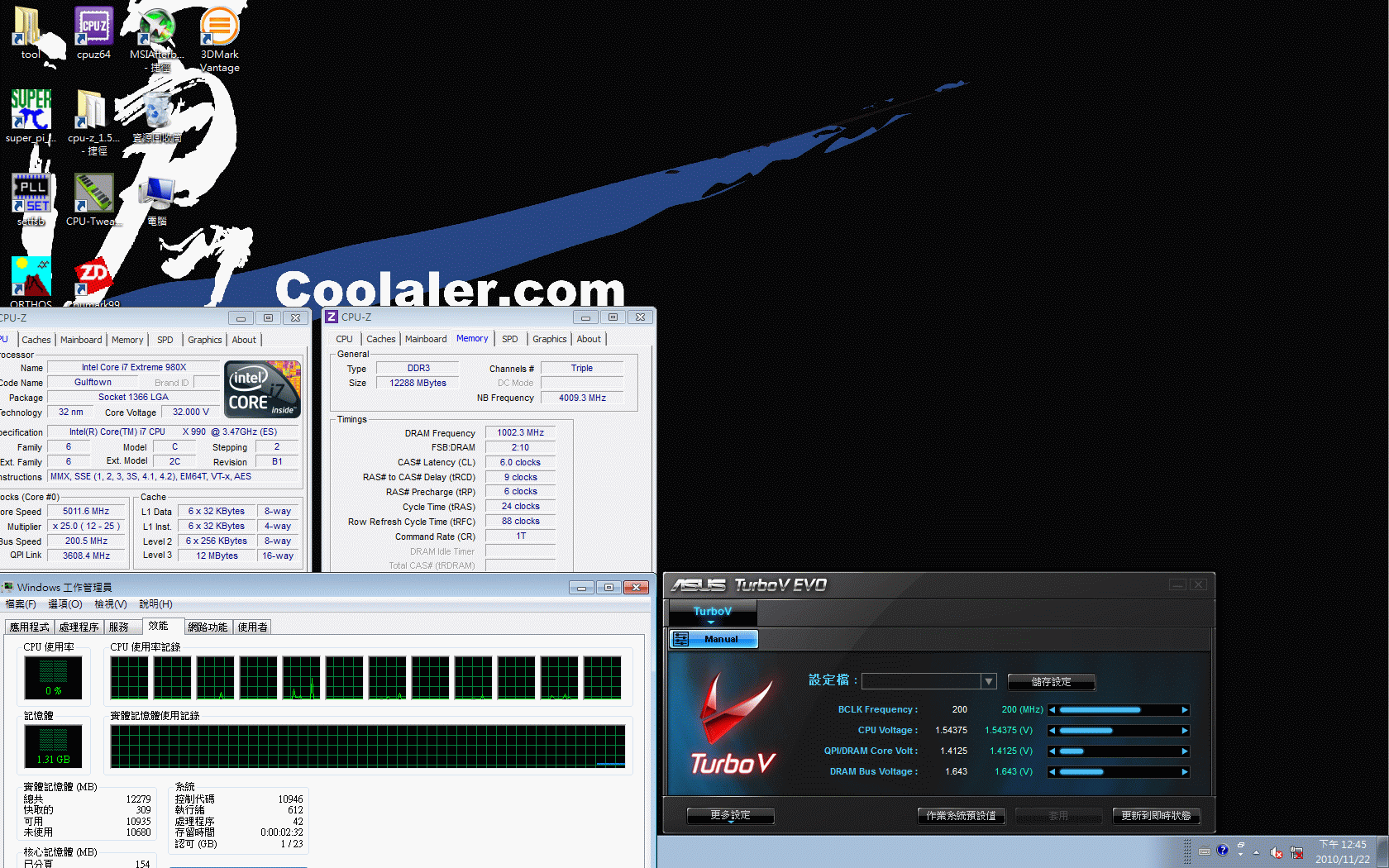Open CPU tab in right CPU-Z window

point(345,339)
